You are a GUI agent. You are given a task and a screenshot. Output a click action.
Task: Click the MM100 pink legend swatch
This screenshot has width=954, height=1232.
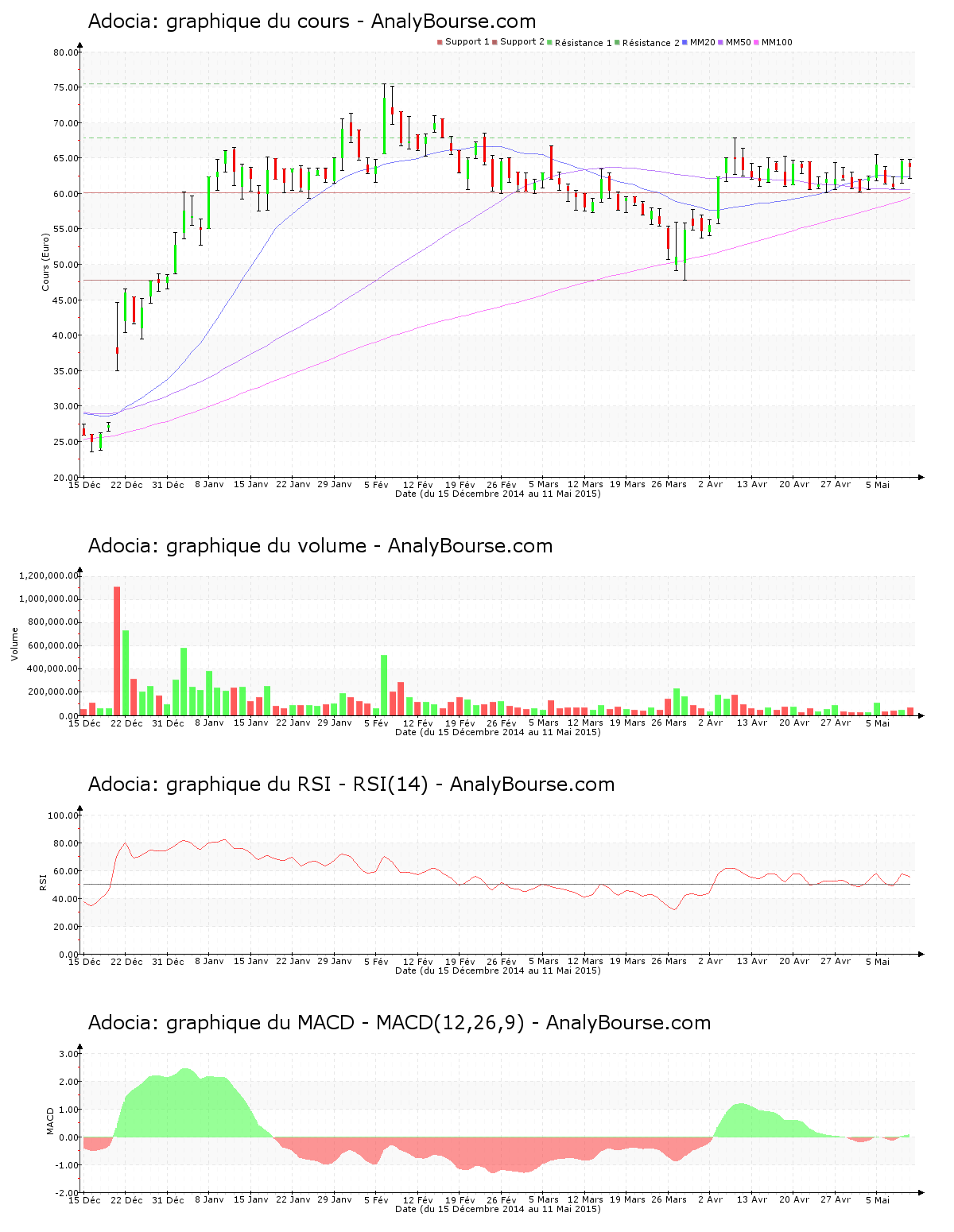[757, 42]
